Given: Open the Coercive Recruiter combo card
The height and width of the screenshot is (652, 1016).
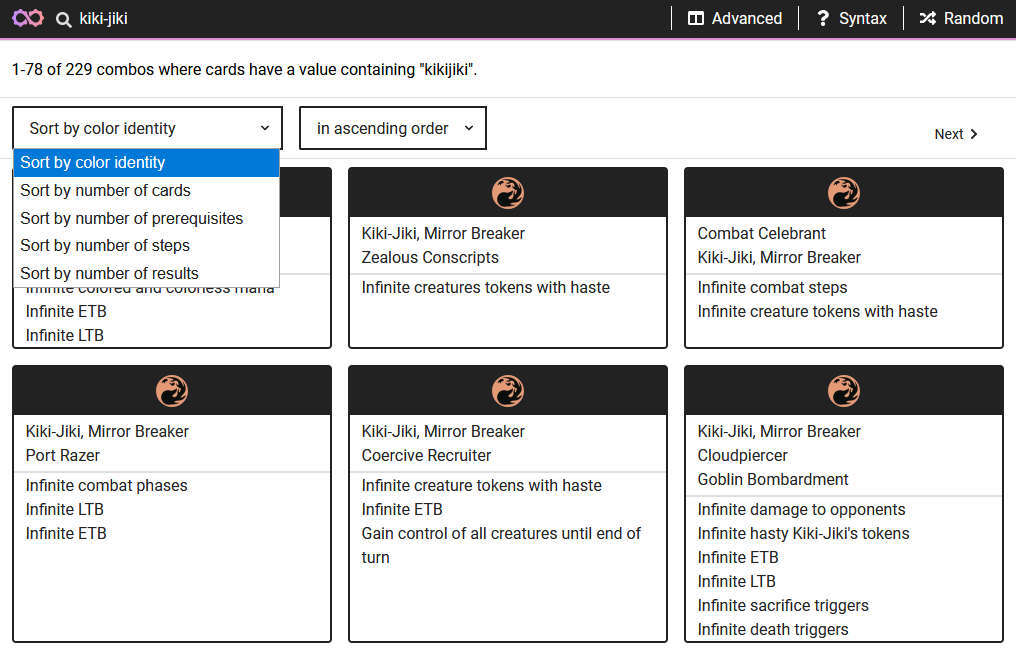Looking at the screenshot, I should [x=507, y=500].
